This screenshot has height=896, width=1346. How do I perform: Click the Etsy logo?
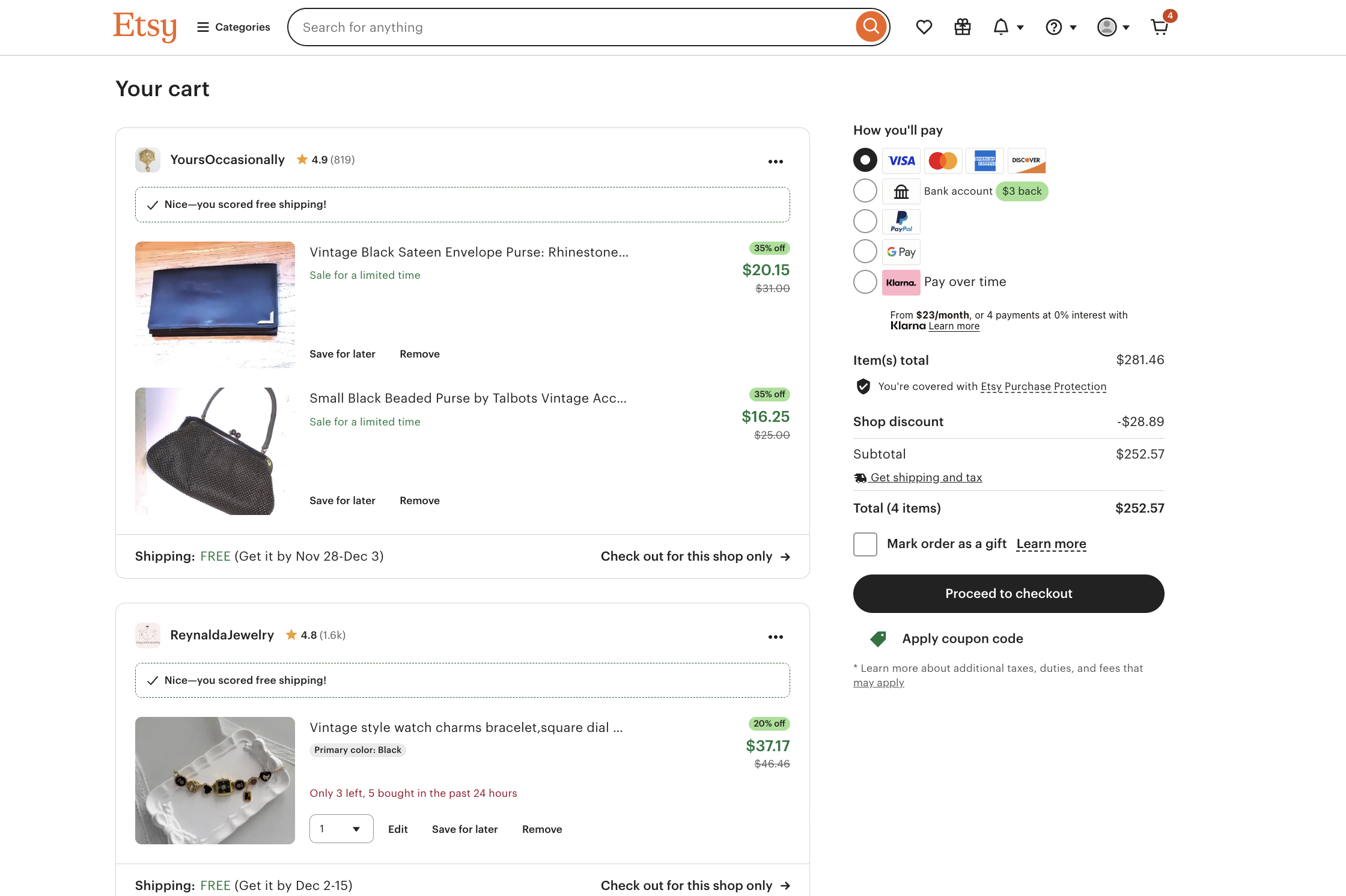point(145,27)
